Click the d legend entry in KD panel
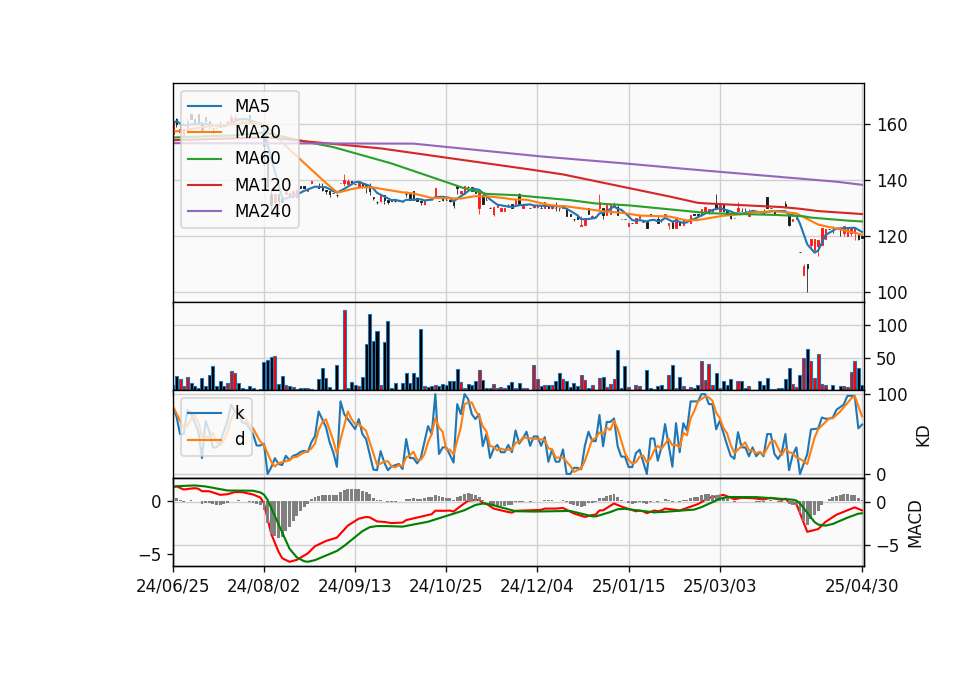This screenshot has height=690, width=960. click(240, 439)
